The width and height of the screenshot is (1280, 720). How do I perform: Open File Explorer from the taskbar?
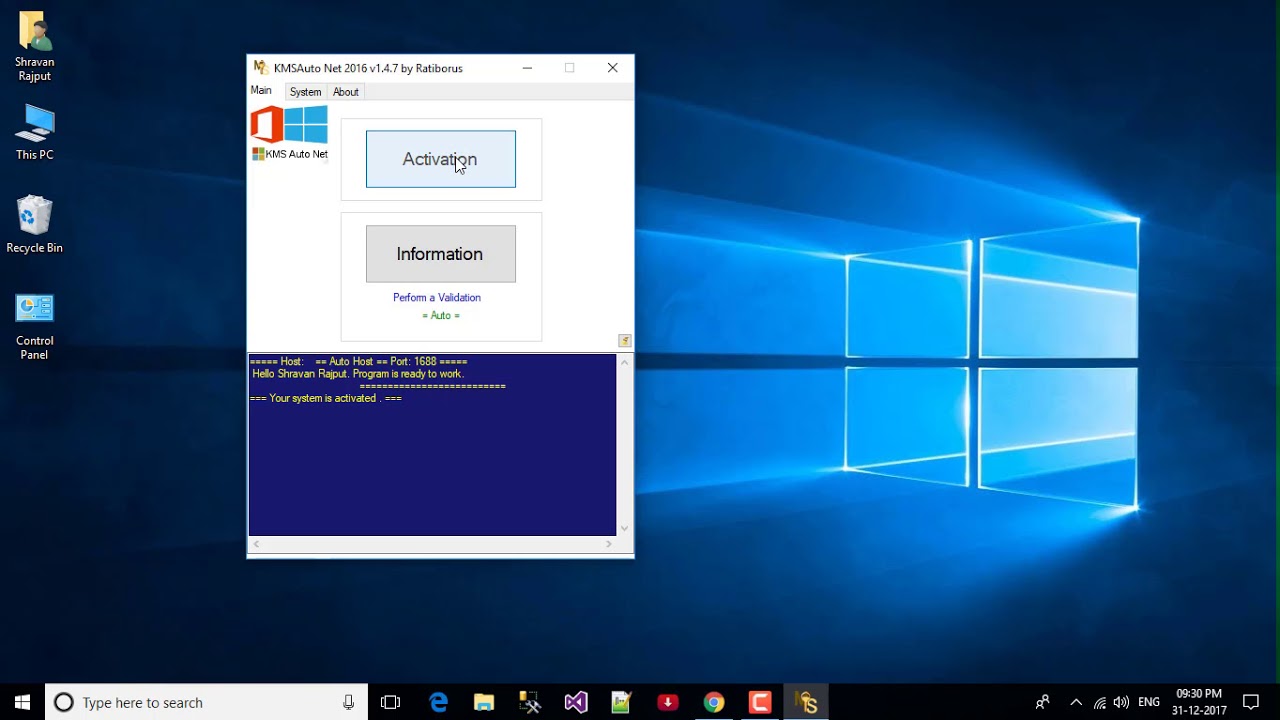[x=484, y=702]
